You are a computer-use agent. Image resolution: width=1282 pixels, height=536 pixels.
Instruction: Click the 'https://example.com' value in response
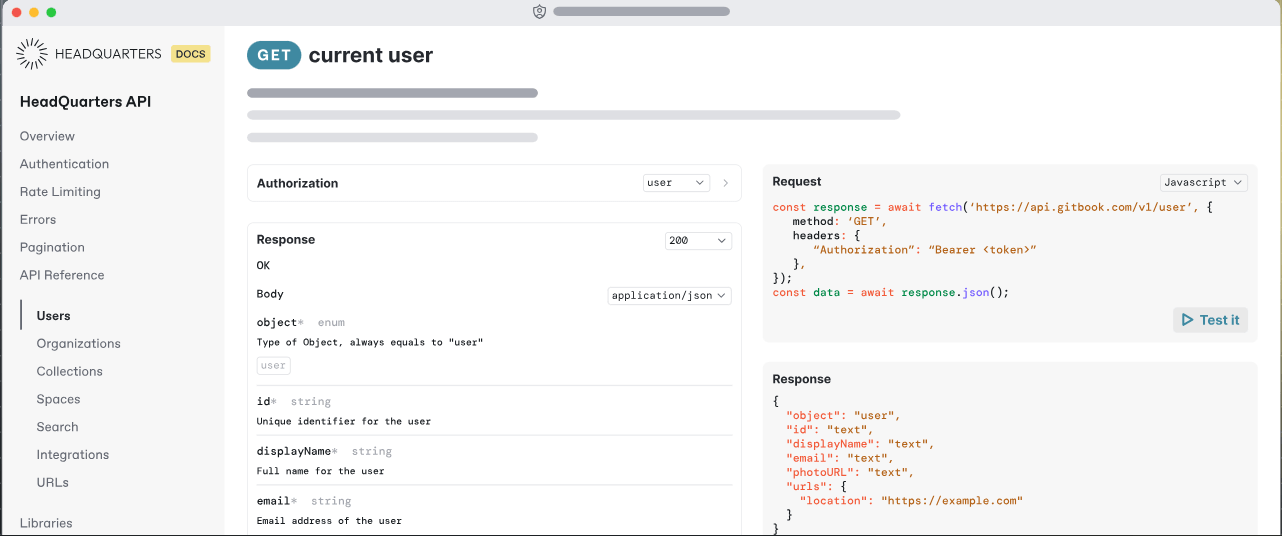[952, 501]
